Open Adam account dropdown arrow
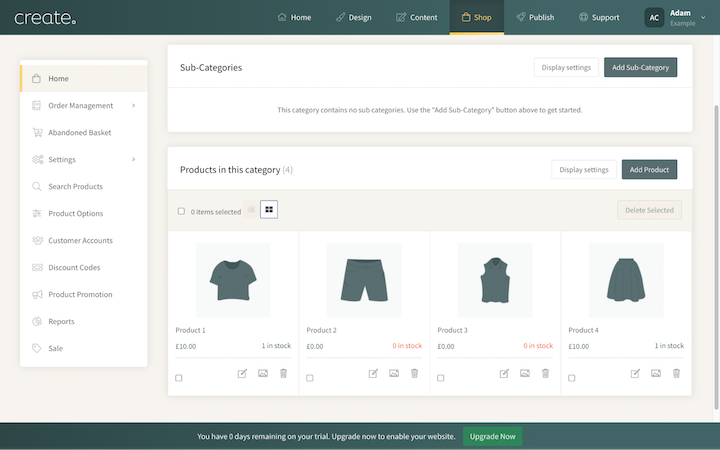The width and height of the screenshot is (720, 450). pos(703,17)
